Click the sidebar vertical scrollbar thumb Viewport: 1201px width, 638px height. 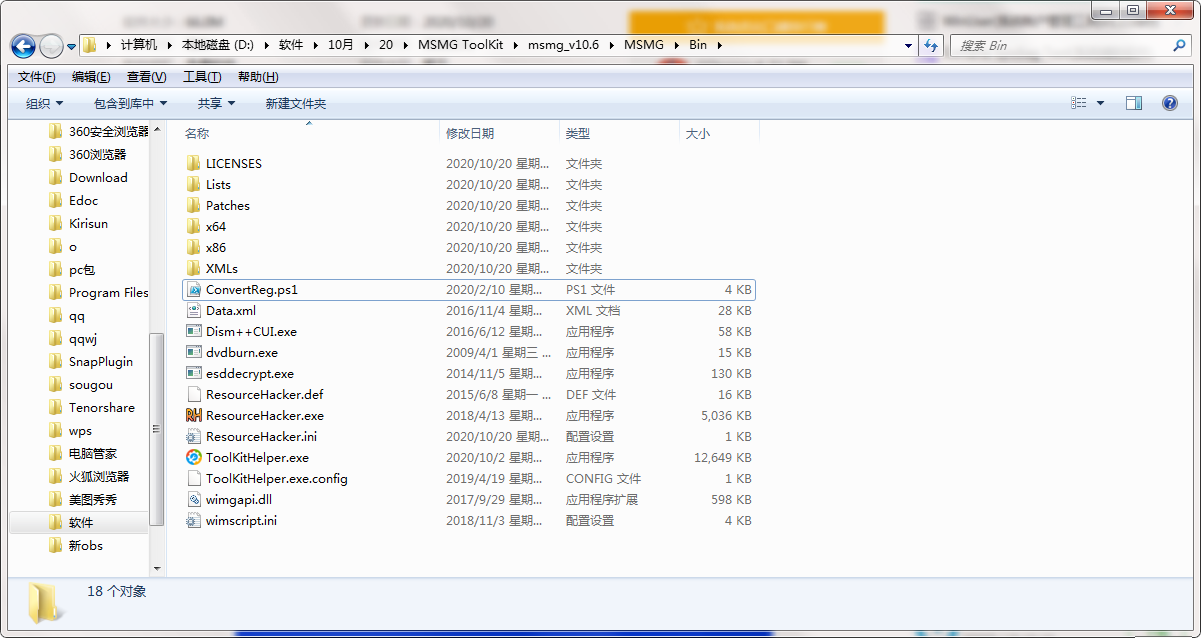click(x=156, y=428)
